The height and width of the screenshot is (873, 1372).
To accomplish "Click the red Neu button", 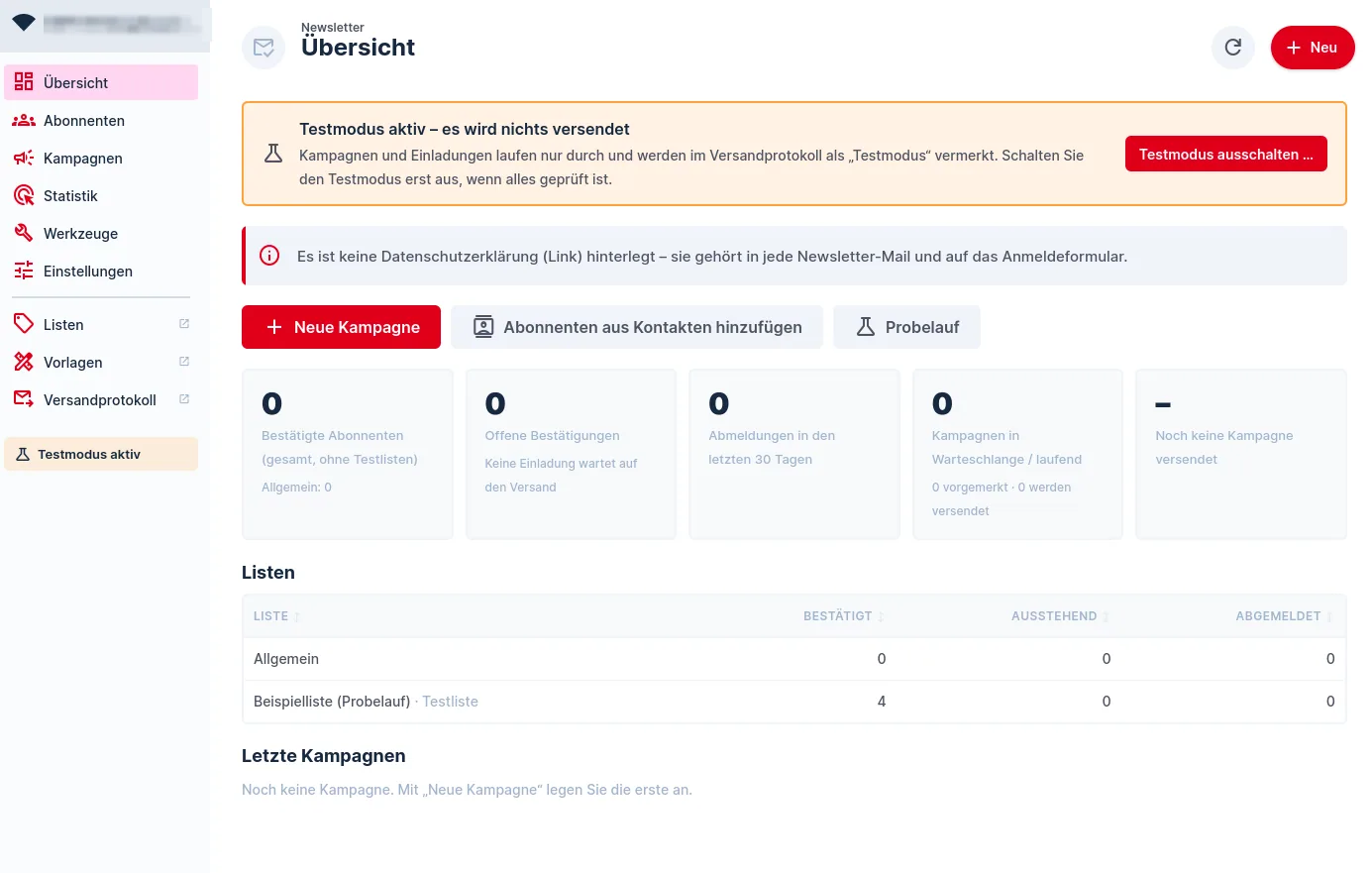I will point(1313,48).
